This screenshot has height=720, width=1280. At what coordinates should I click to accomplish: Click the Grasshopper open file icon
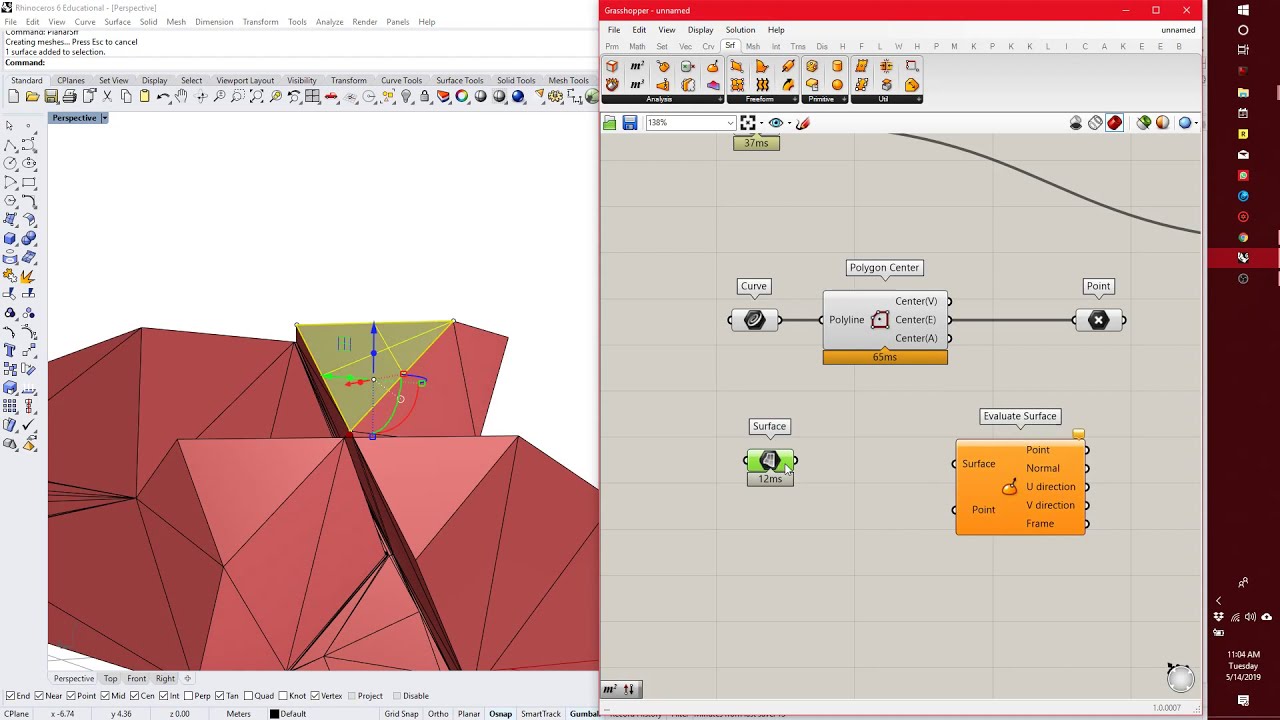609,123
